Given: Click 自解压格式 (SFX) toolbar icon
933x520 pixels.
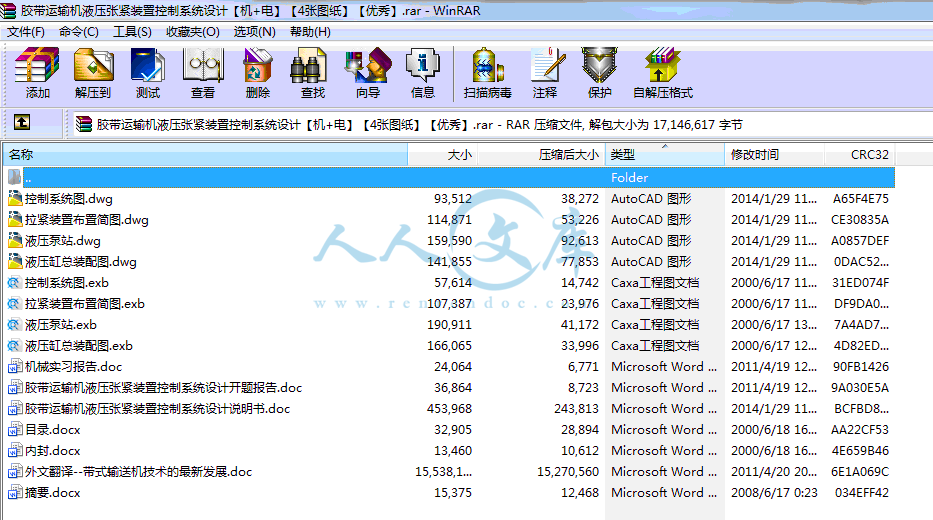Looking at the screenshot, I should pos(662,65).
